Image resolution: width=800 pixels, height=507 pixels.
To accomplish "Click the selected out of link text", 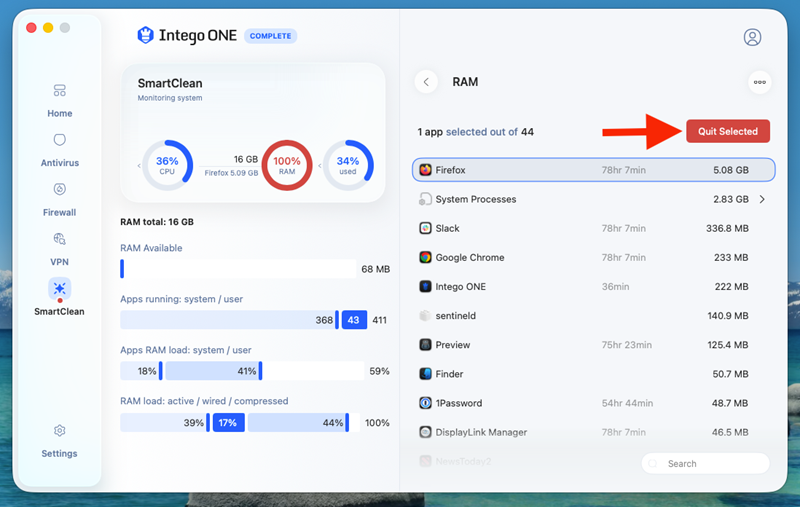I will [x=482, y=132].
